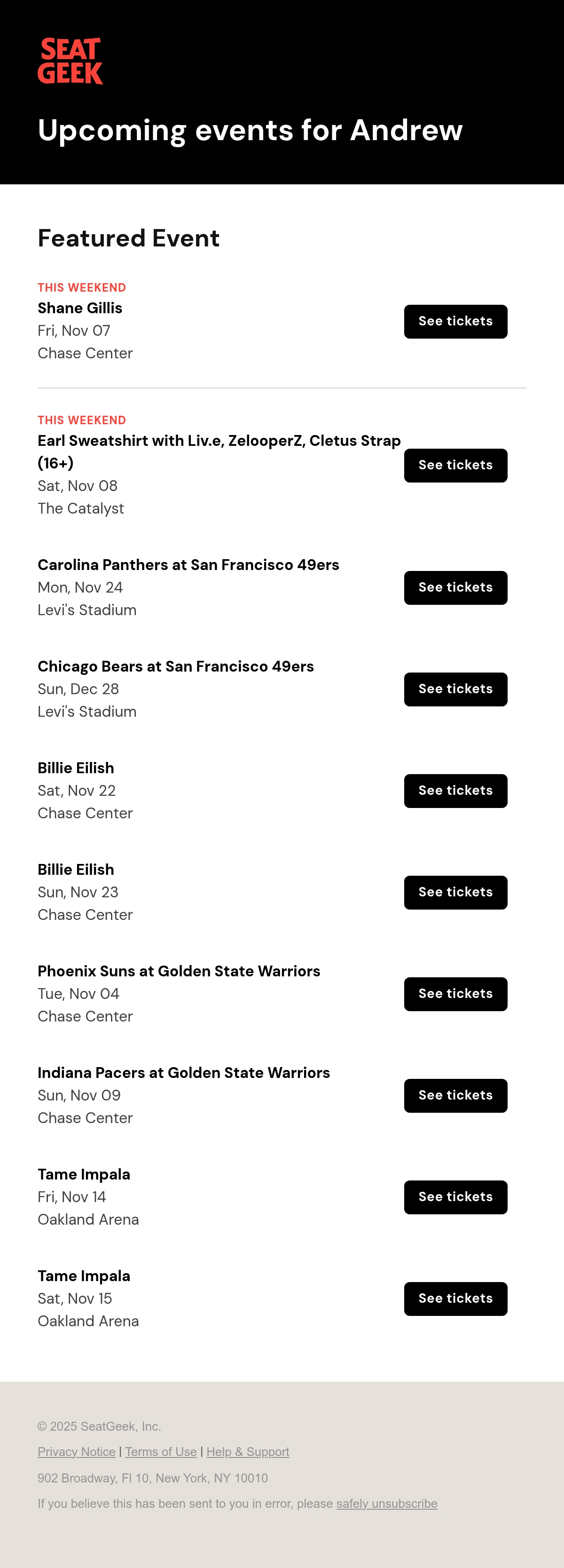
Task: Click the Indiana Pacers event title
Action: point(184,1072)
